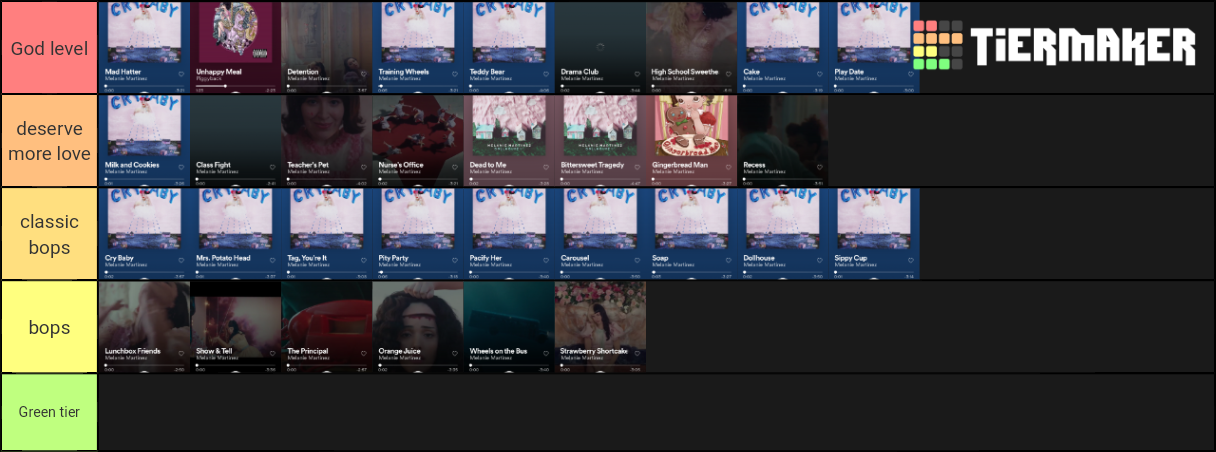The image size is (1216, 452).
Task: Like Play Date using heart icon
Action: [910, 74]
